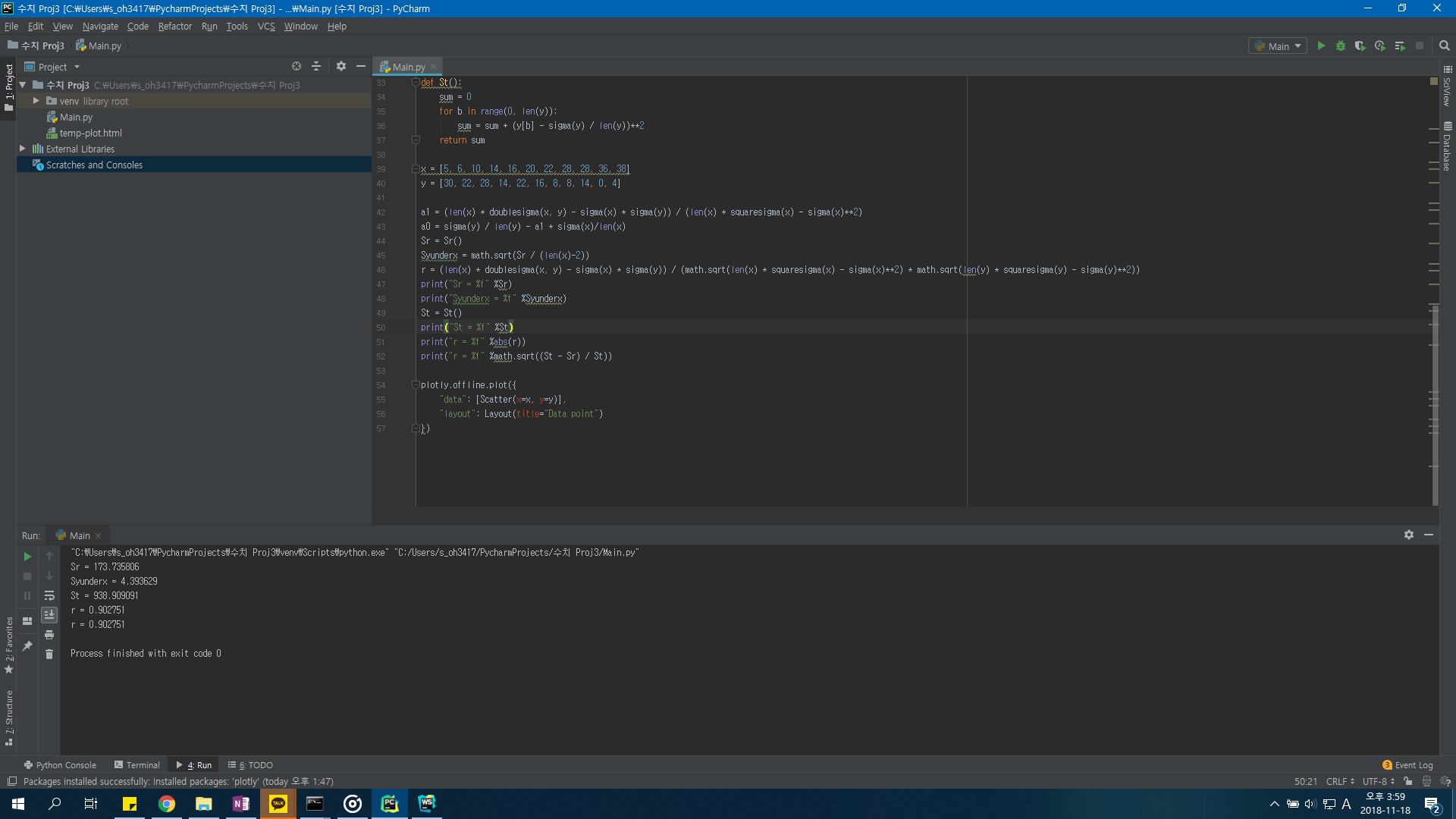Open the File menu

(x=11, y=27)
